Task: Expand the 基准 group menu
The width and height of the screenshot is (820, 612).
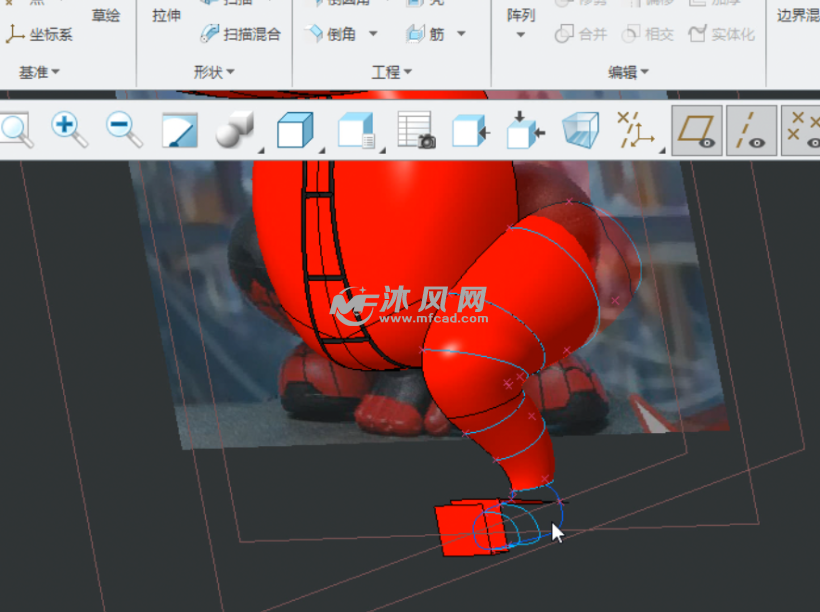Action: tap(39, 72)
